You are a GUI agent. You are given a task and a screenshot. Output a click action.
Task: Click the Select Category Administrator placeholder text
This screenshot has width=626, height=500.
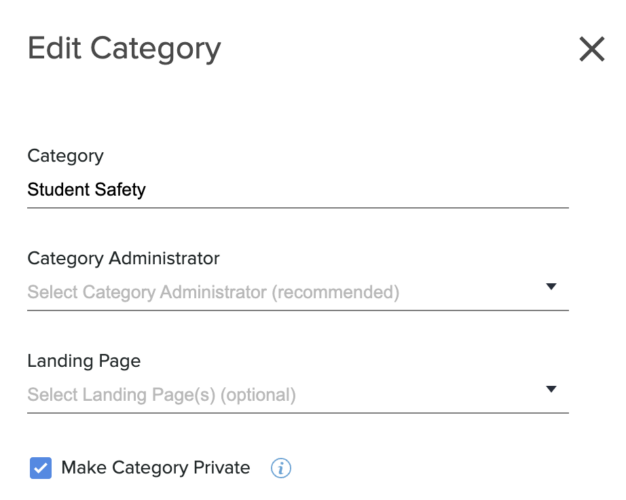pyautogui.click(x=213, y=292)
